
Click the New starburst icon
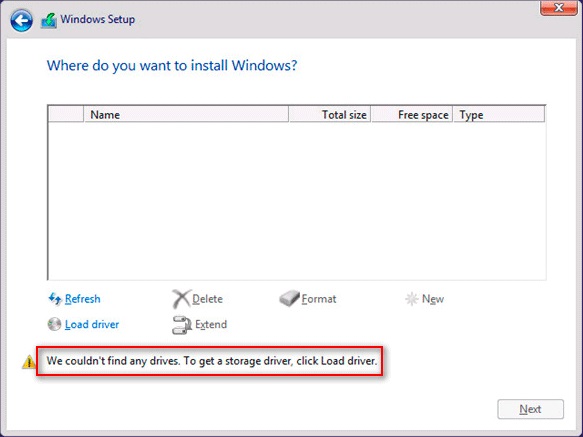[x=412, y=299]
